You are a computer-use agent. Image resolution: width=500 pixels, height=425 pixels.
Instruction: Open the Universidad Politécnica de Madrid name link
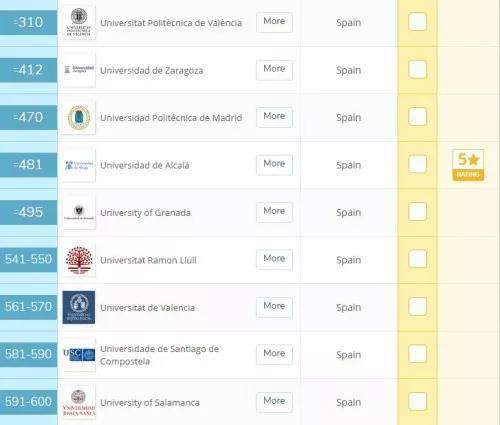coord(171,118)
